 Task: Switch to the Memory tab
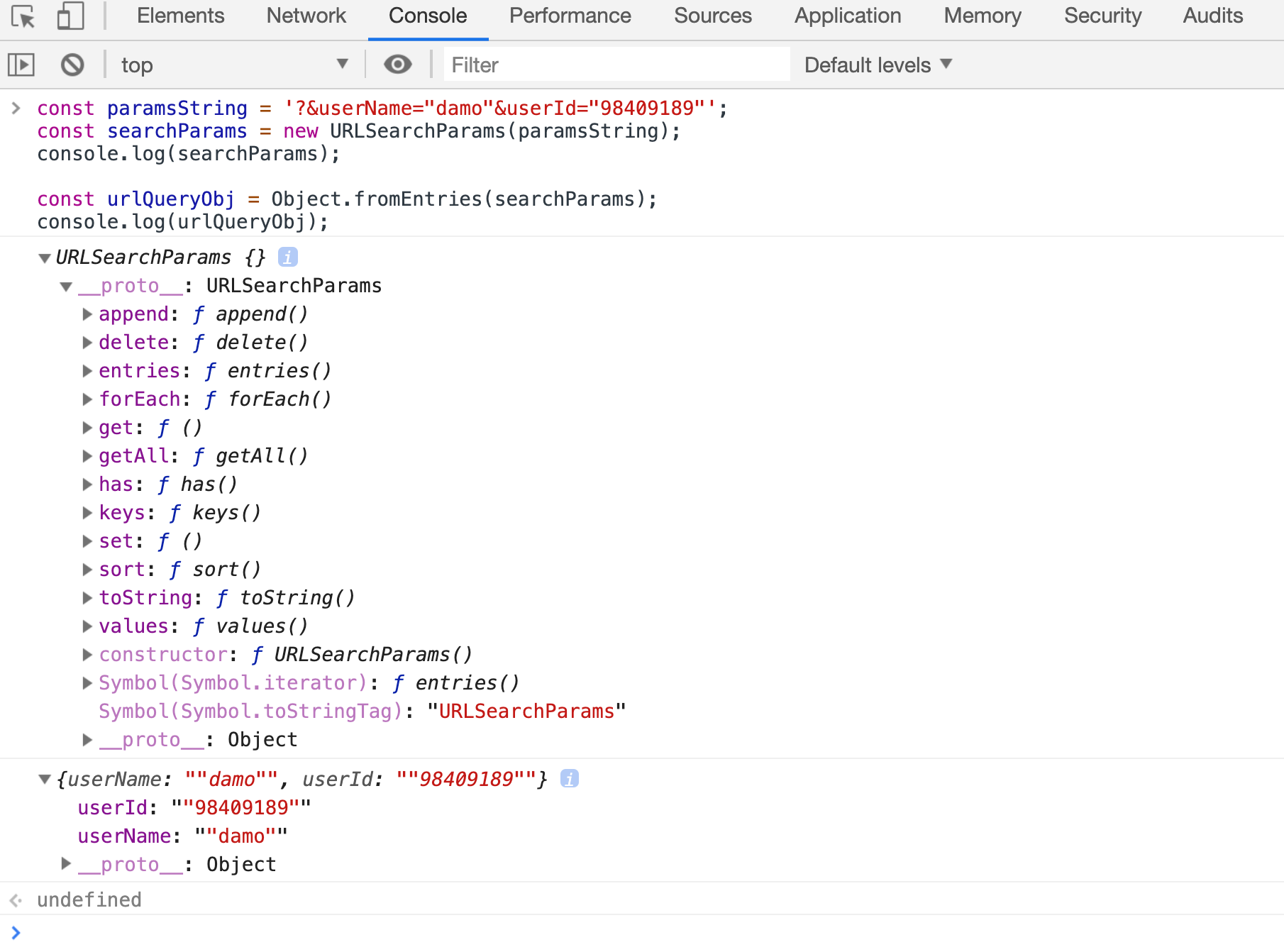(x=983, y=16)
